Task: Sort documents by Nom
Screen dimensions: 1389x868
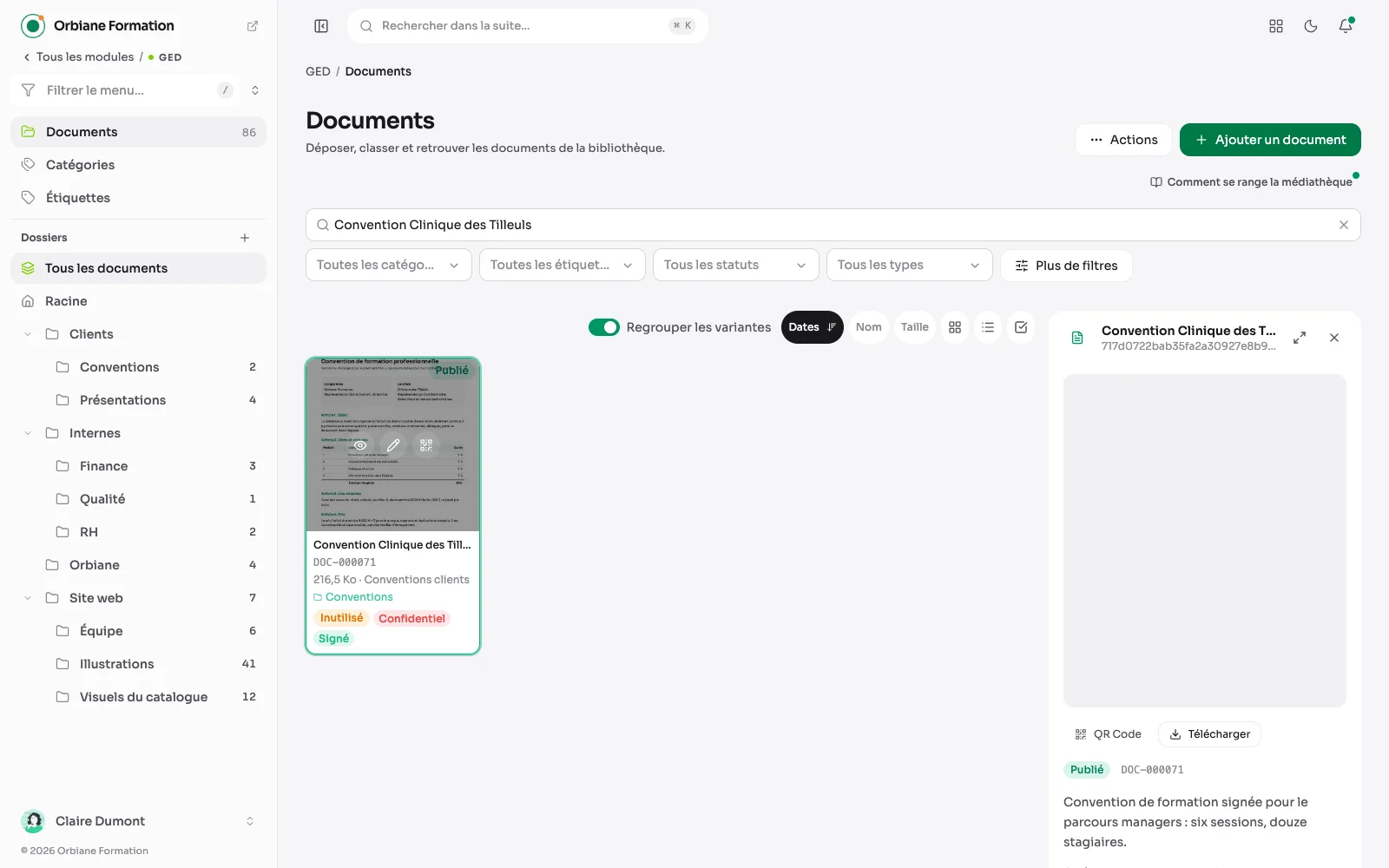Action: point(868,327)
